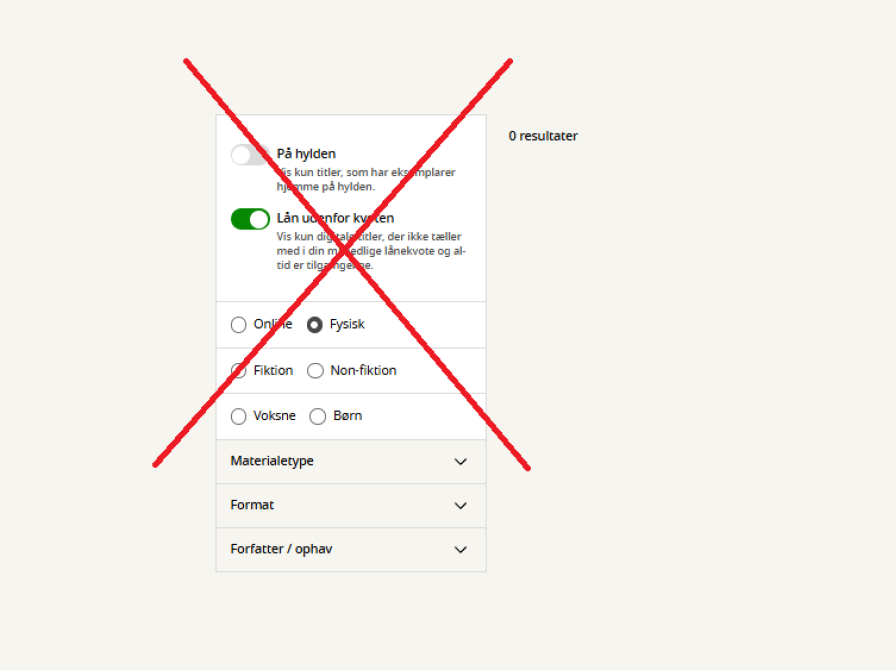The height and width of the screenshot is (670, 896).
Task: Choose the Non-fiktion radio option
Action: pyautogui.click(x=315, y=370)
